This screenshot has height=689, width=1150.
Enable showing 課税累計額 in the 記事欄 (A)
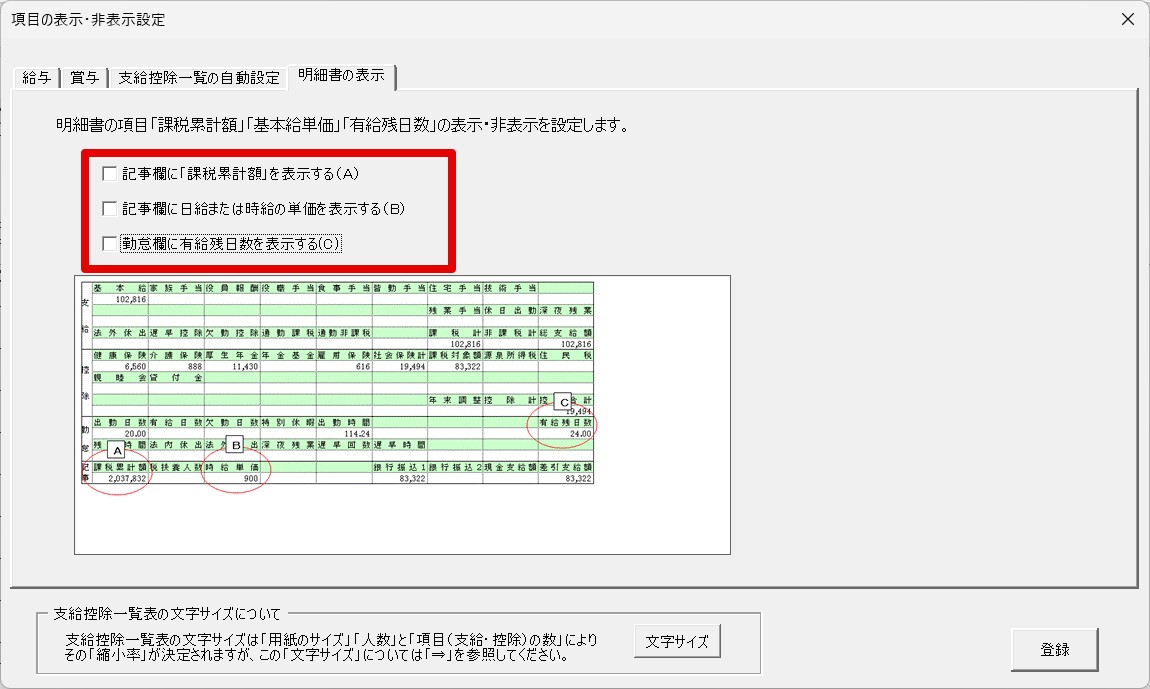point(109,174)
